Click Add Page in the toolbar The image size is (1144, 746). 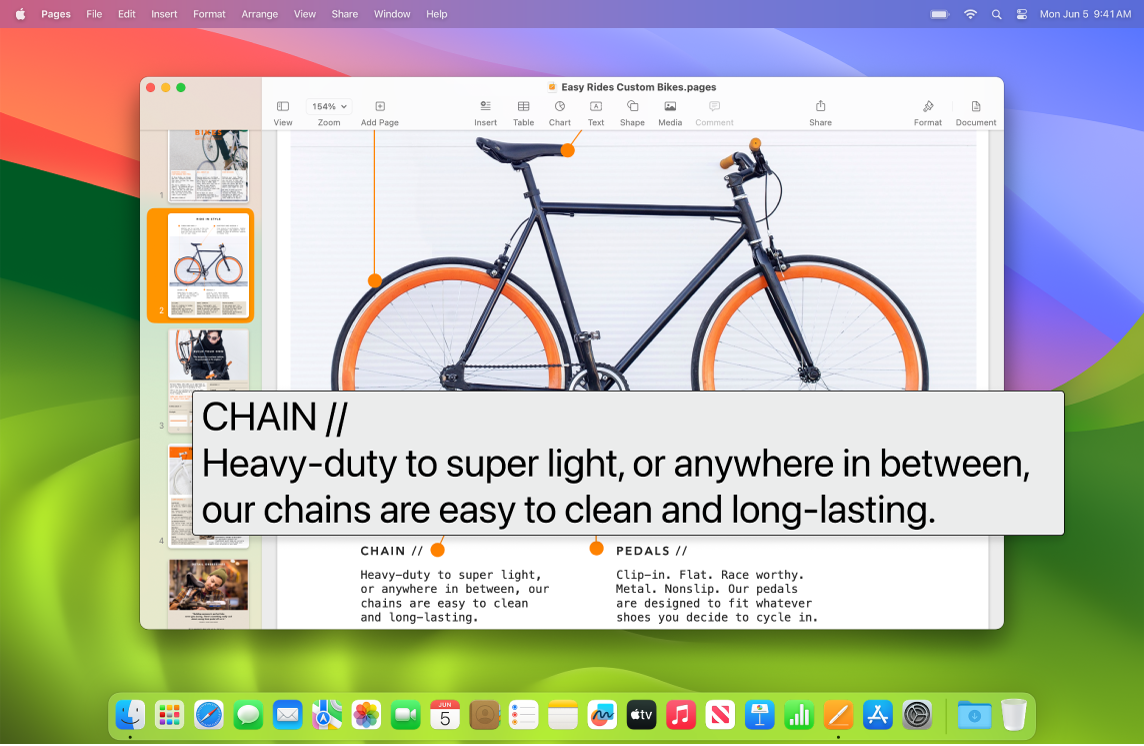(379, 110)
